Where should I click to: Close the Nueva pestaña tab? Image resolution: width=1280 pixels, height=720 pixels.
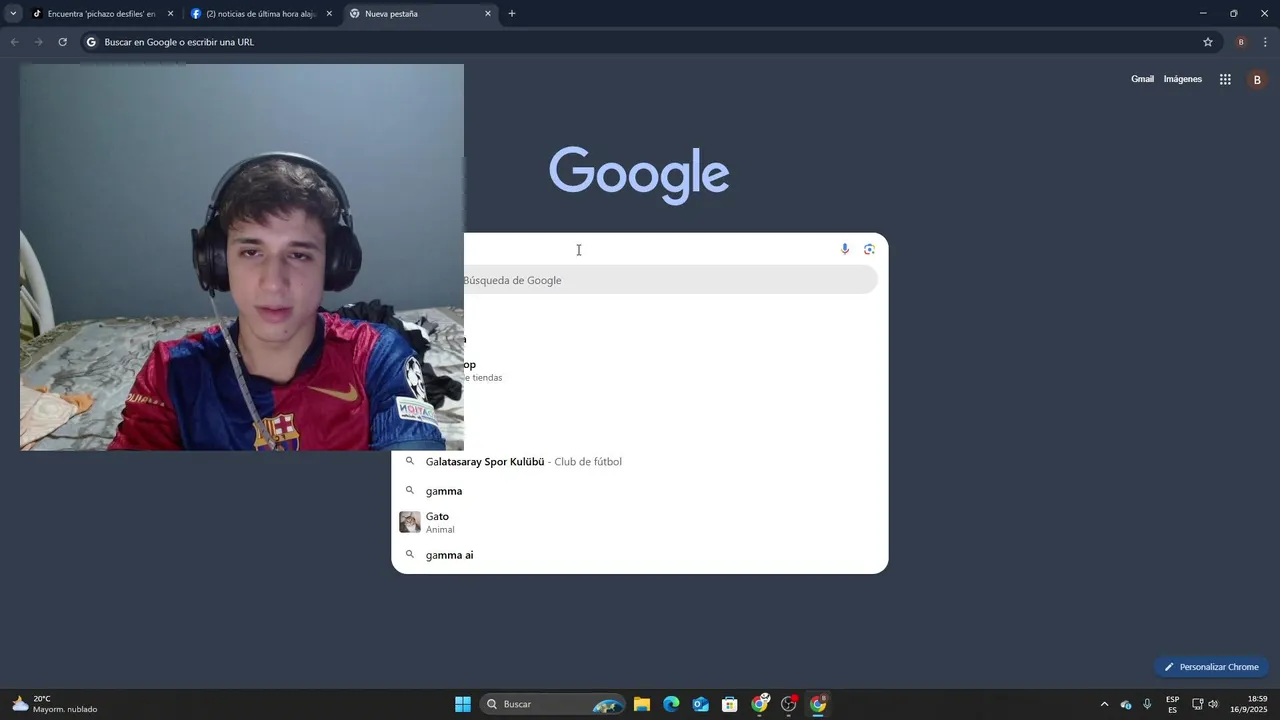pos(488,14)
